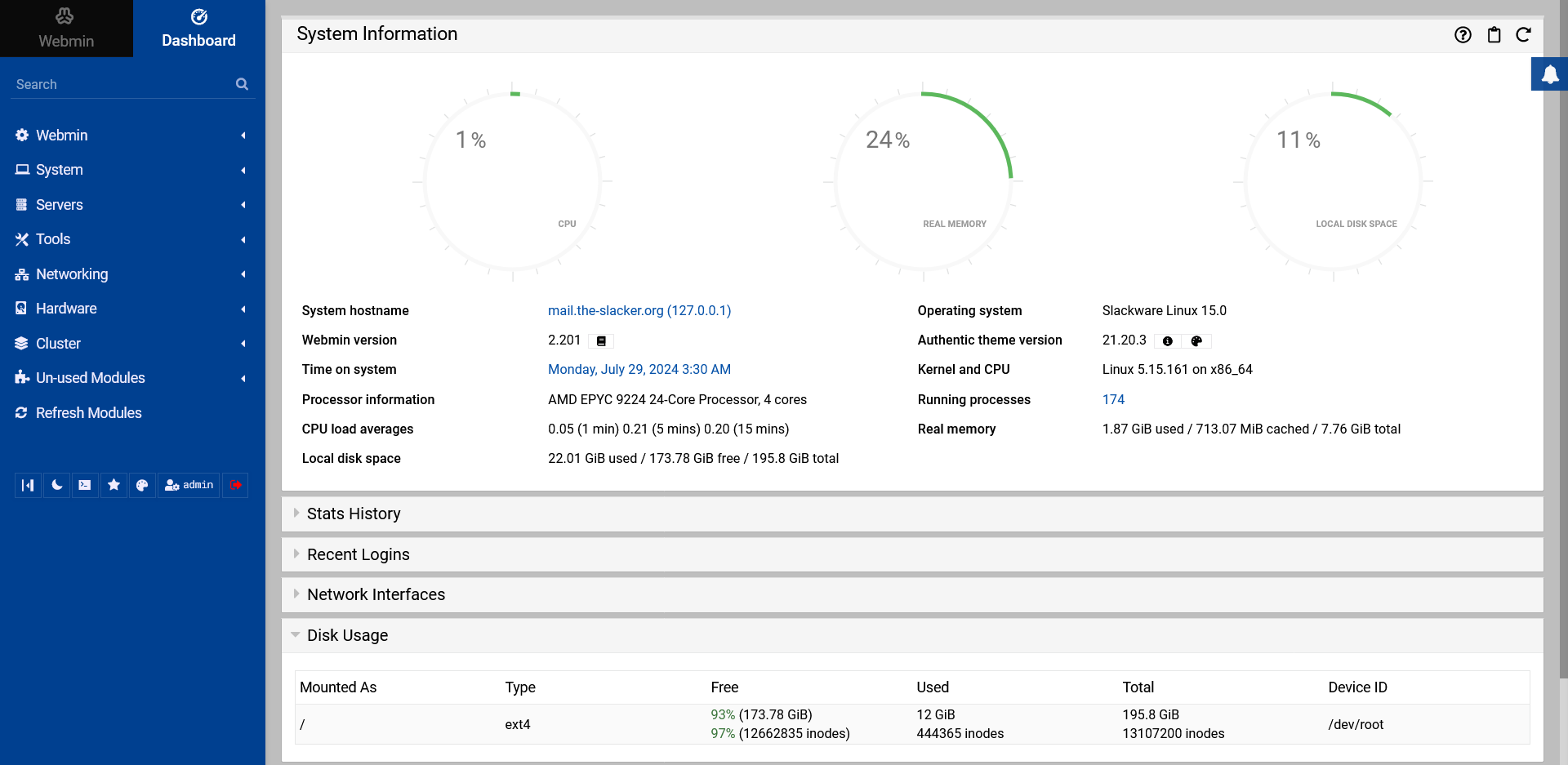Click the theme palette icon beside version

pyautogui.click(x=1196, y=341)
